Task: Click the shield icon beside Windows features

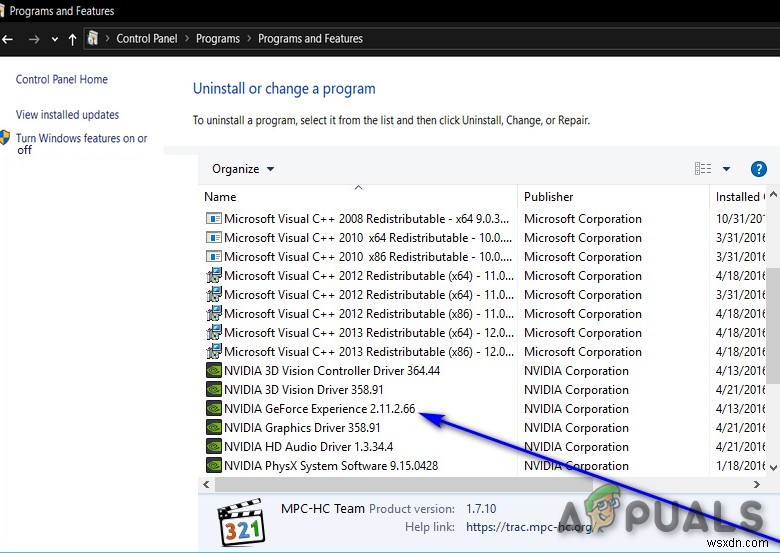Action: click(x=5, y=137)
